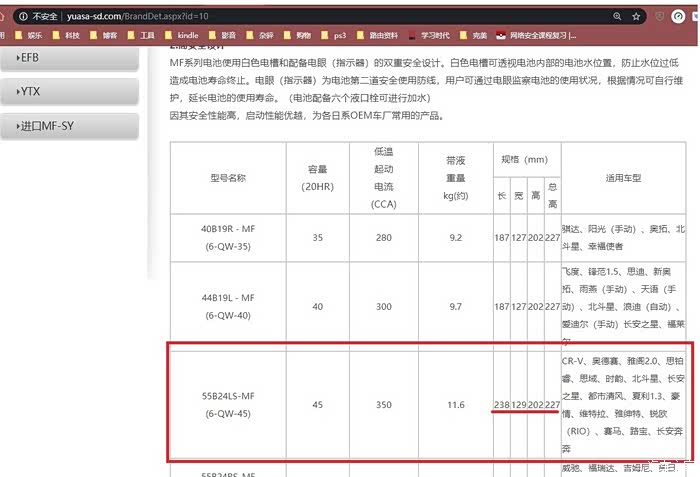Click the 带液重量 kg column header
Image resolution: width=700 pixels, height=477 pixels.
[455, 178]
